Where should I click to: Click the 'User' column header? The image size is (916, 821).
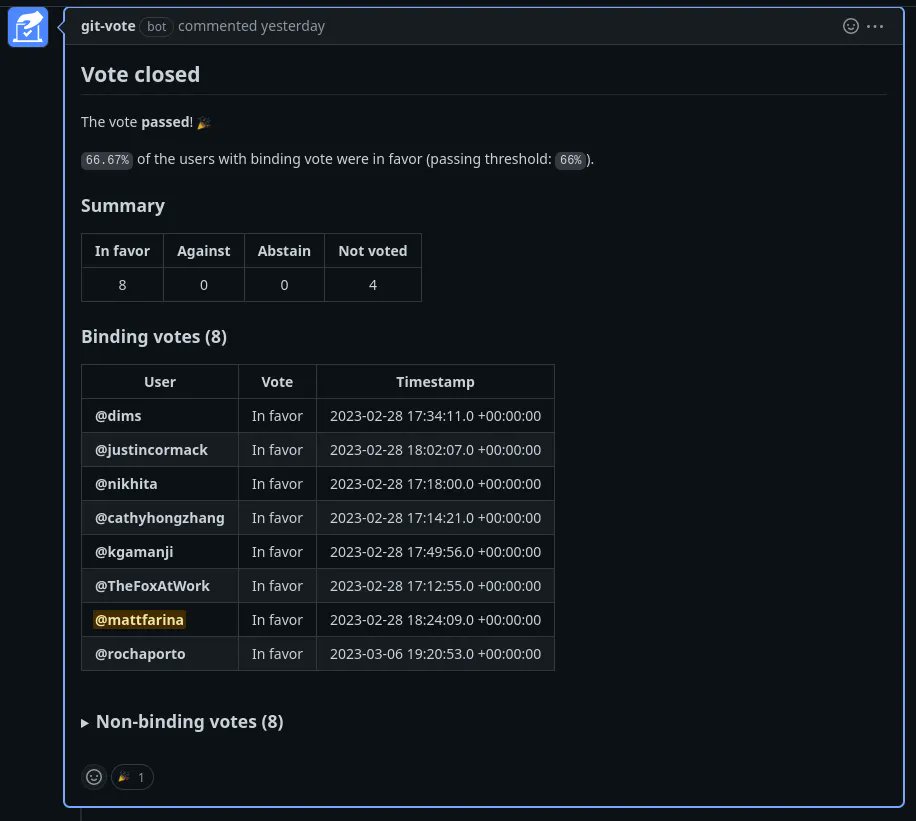coord(159,382)
